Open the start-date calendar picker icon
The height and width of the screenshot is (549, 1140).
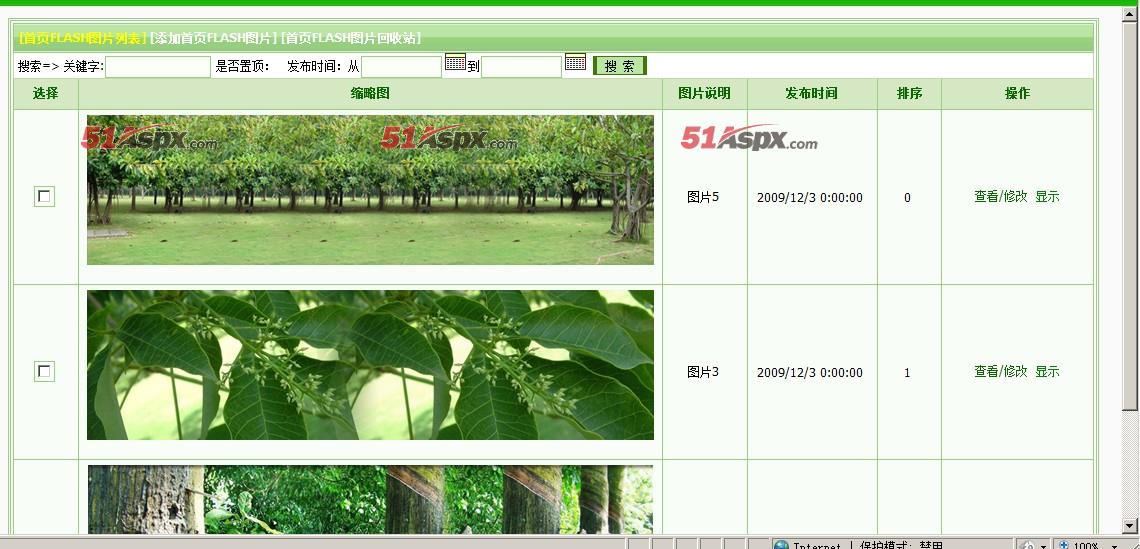coord(455,63)
